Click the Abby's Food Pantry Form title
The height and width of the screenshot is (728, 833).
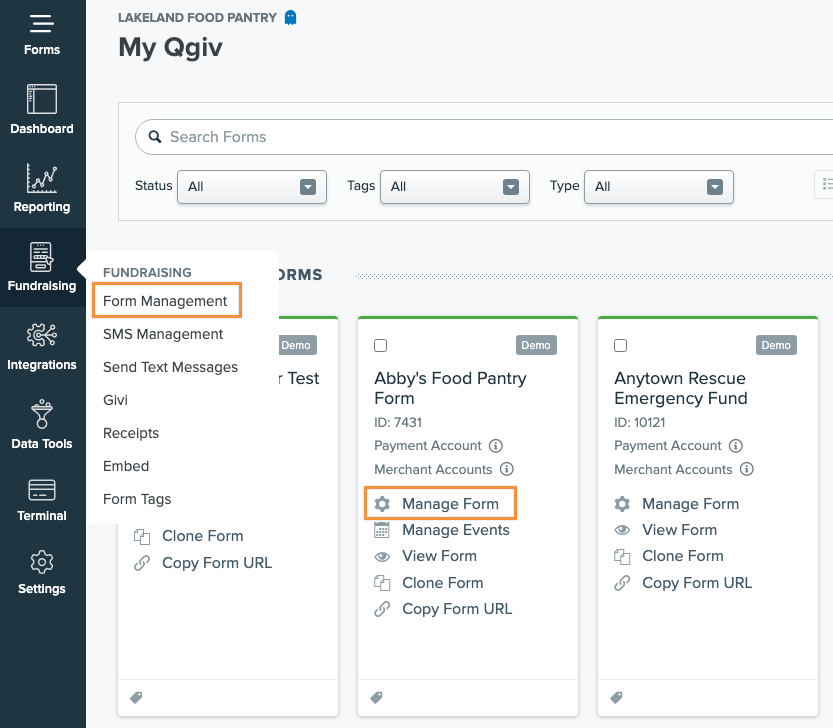tap(450, 388)
